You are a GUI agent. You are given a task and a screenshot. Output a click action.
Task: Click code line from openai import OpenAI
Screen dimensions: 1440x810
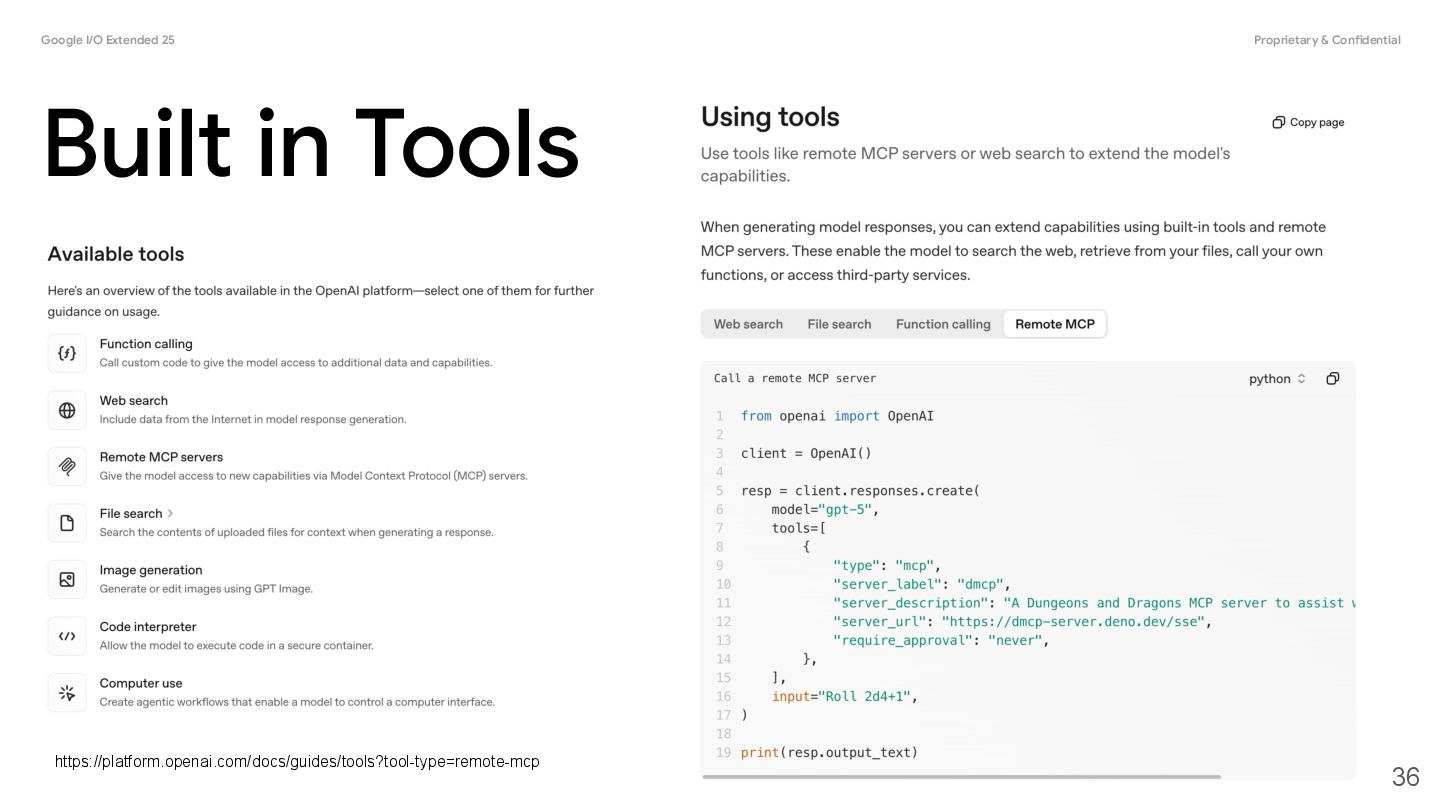click(837, 416)
